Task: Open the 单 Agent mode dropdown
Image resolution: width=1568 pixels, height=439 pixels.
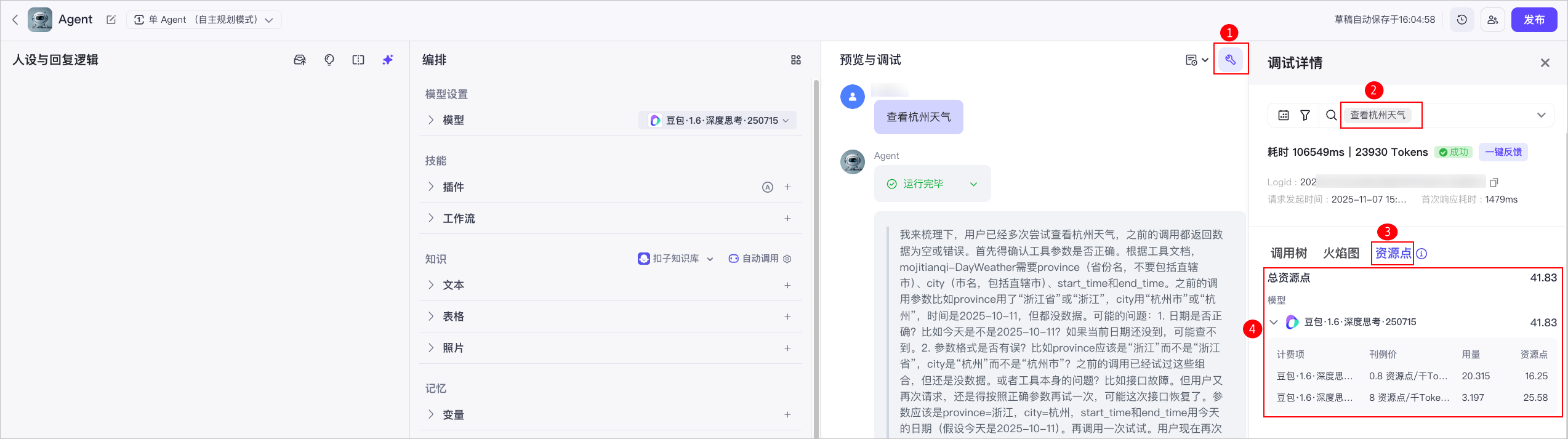Action: point(204,20)
